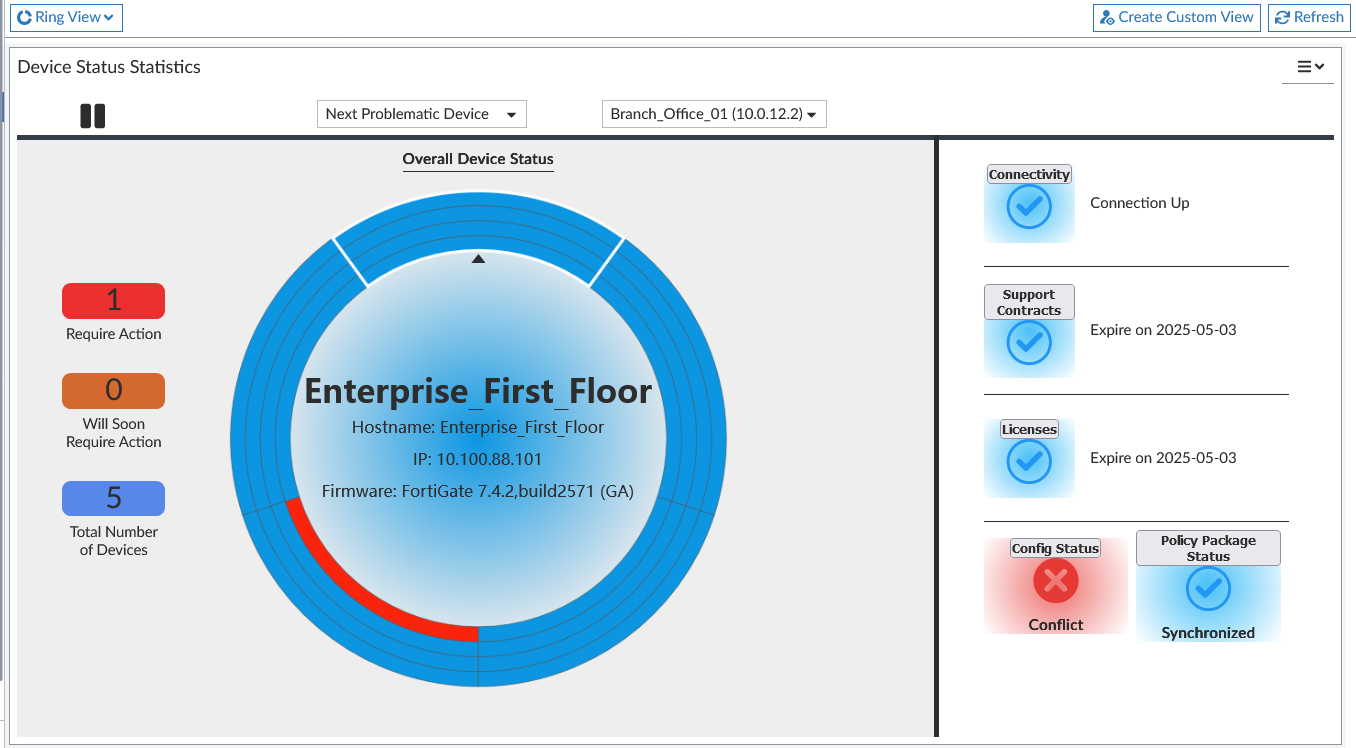Viewport: 1356px width, 748px height.
Task: Open the Next Problematic Device dropdown
Action: [x=421, y=113]
